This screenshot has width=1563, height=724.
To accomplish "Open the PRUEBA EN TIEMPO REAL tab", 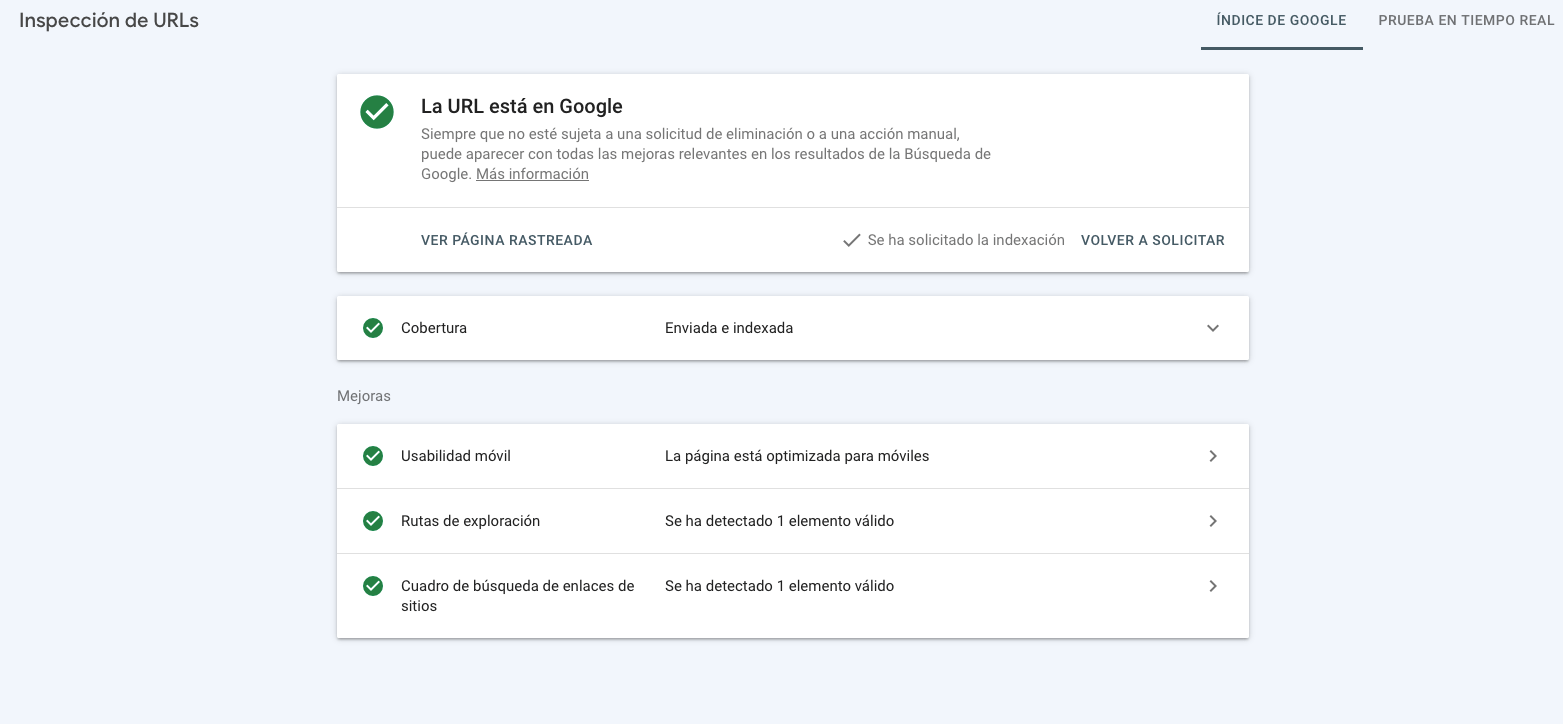I will [1466, 20].
